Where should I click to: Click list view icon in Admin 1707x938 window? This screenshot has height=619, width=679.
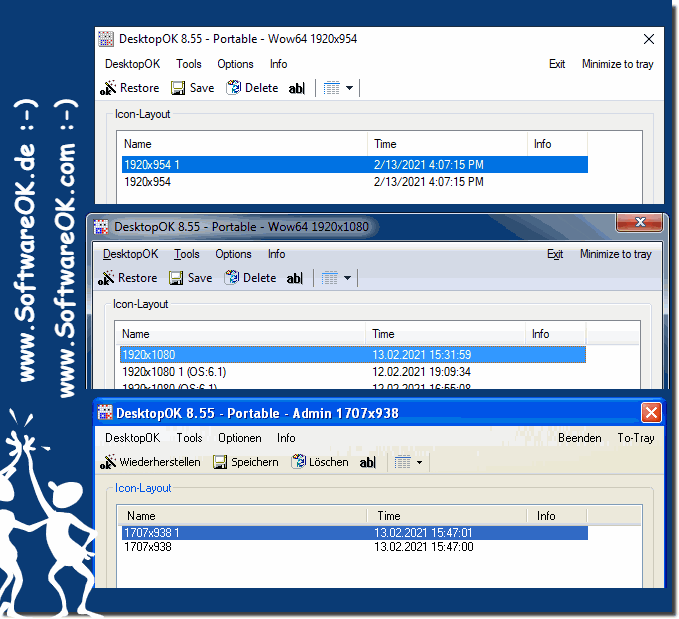pyautogui.click(x=402, y=463)
